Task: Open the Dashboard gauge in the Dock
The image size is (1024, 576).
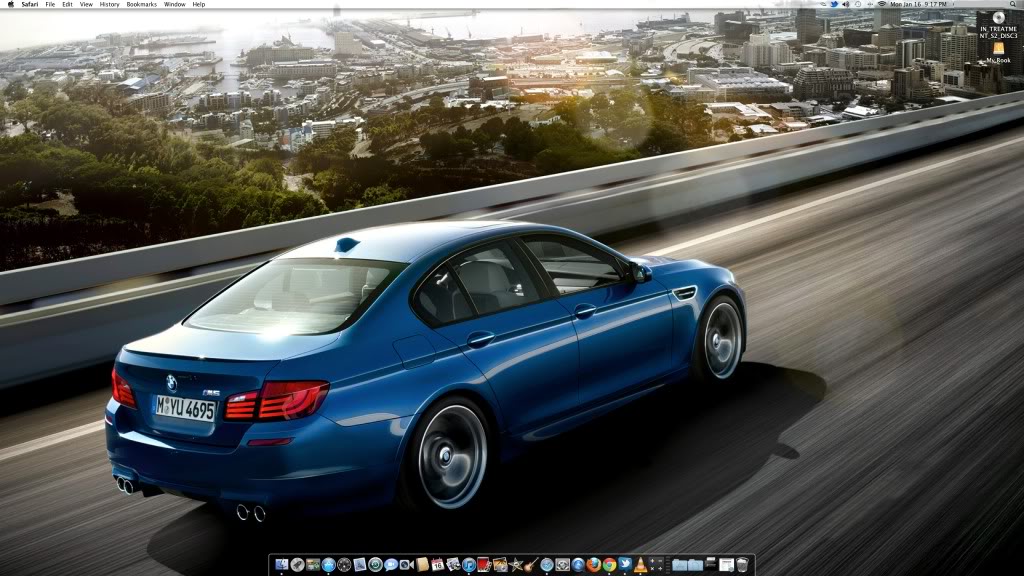Action: tap(344, 564)
